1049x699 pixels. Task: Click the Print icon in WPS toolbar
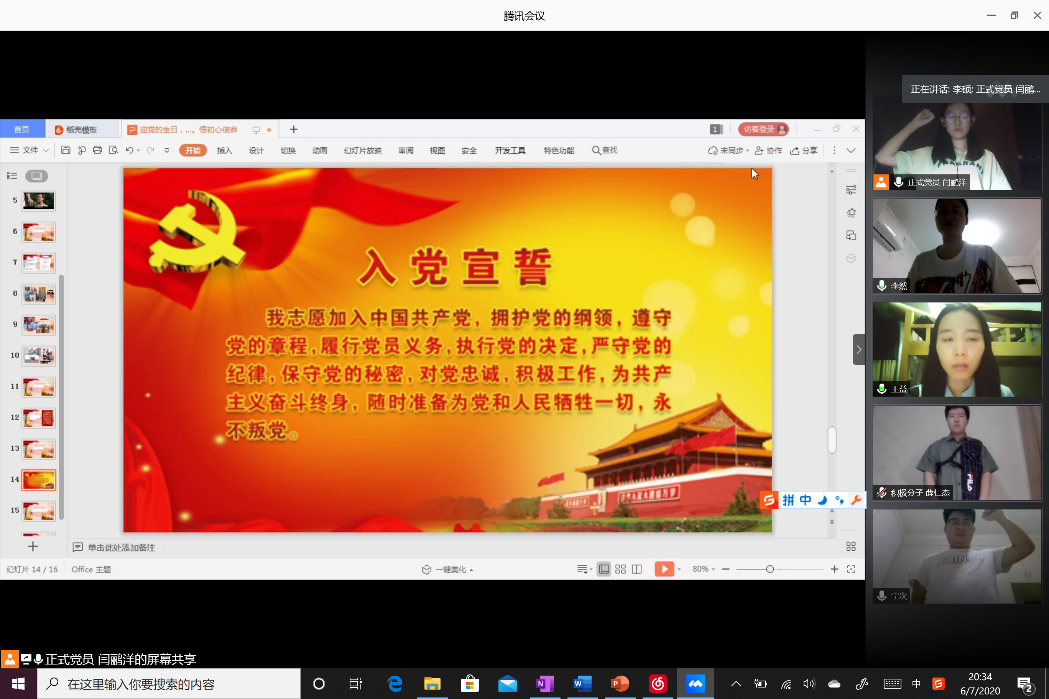(98, 151)
